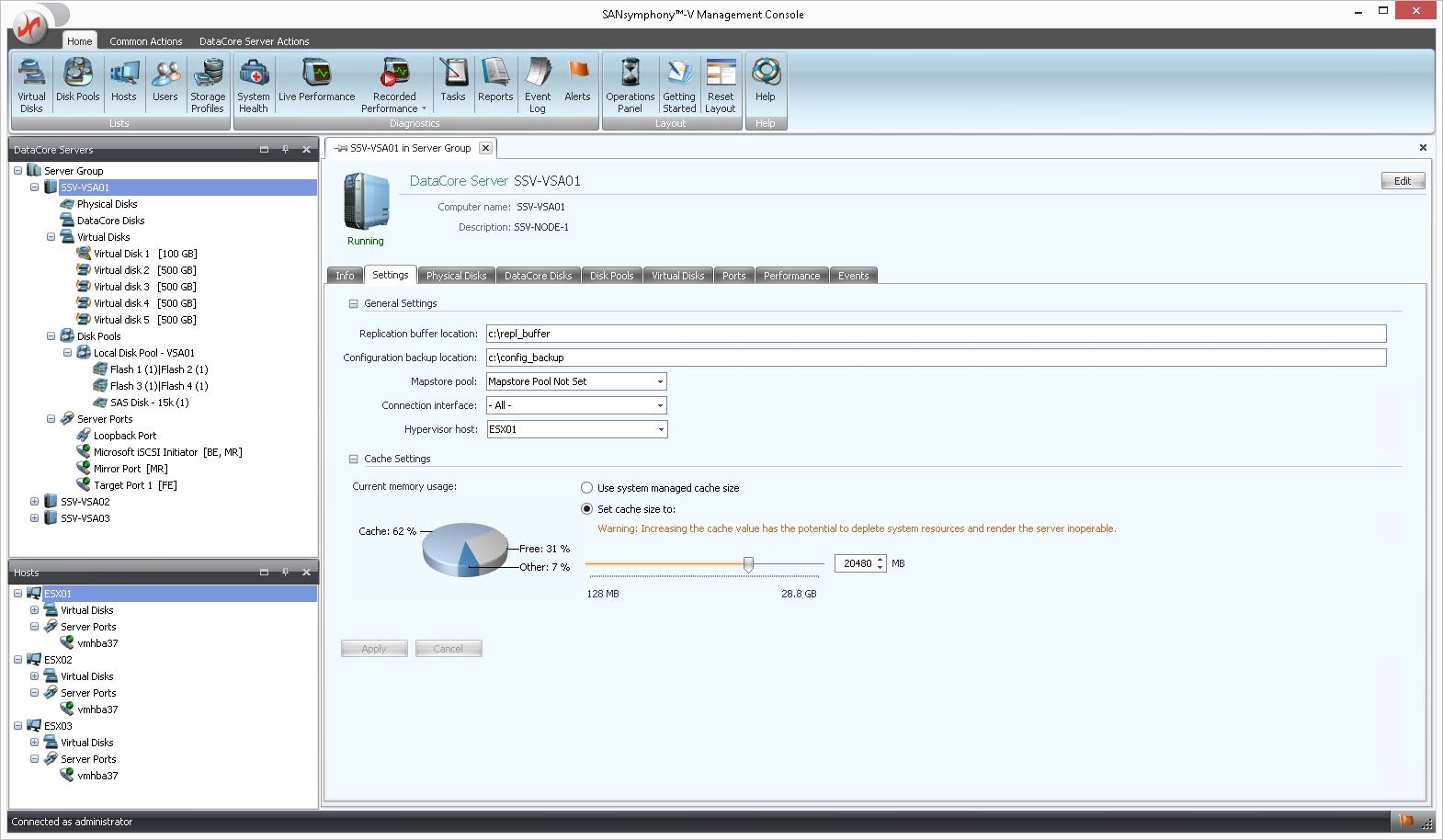Click Reset Layout icon
Screen dimensions: 1443x840
pos(721,84)
